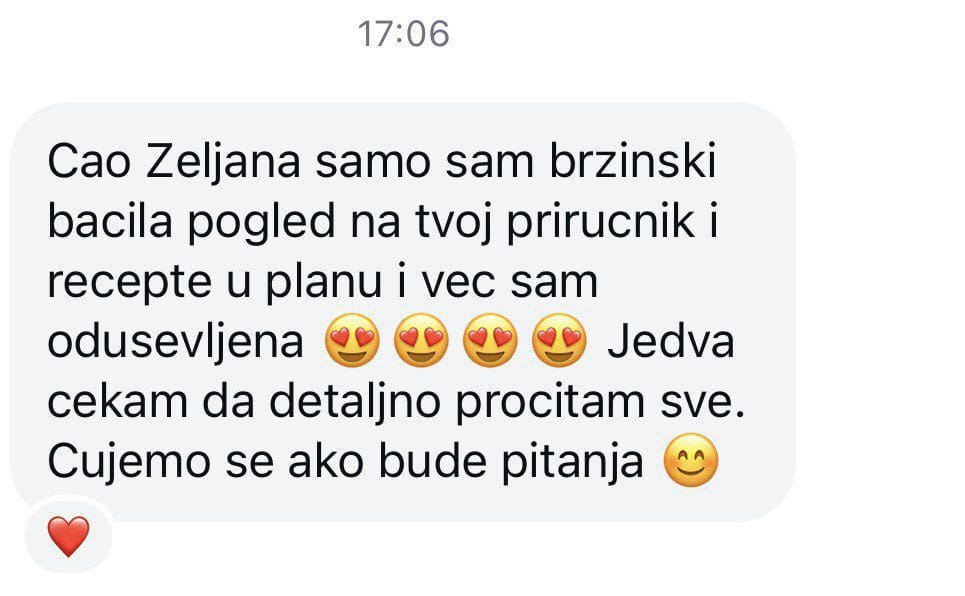Select the word 'Zeljana' in the message
The width and height of the screenshot is (965, 596).
[223, 164]
